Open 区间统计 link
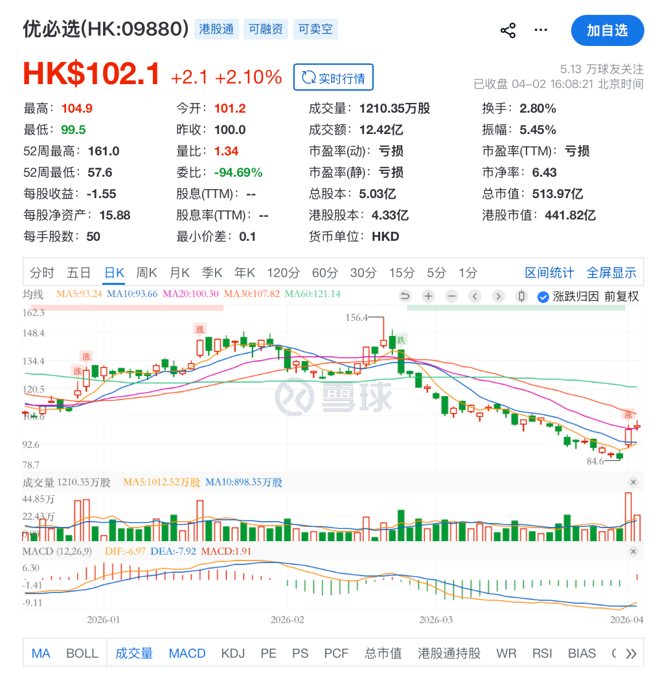Image resolution: width=667 pixels, height=681 pixels. [549, 272]
